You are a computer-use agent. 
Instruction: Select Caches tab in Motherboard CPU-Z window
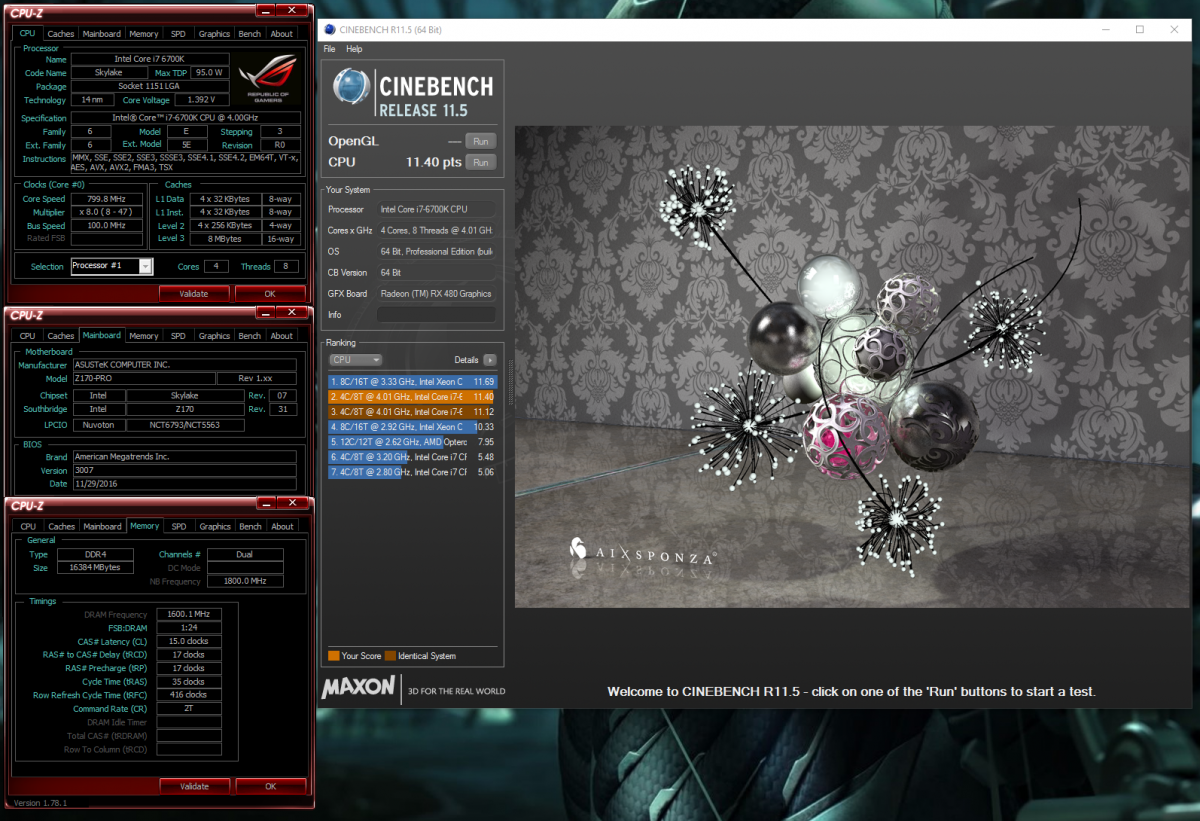pos(61,336)
